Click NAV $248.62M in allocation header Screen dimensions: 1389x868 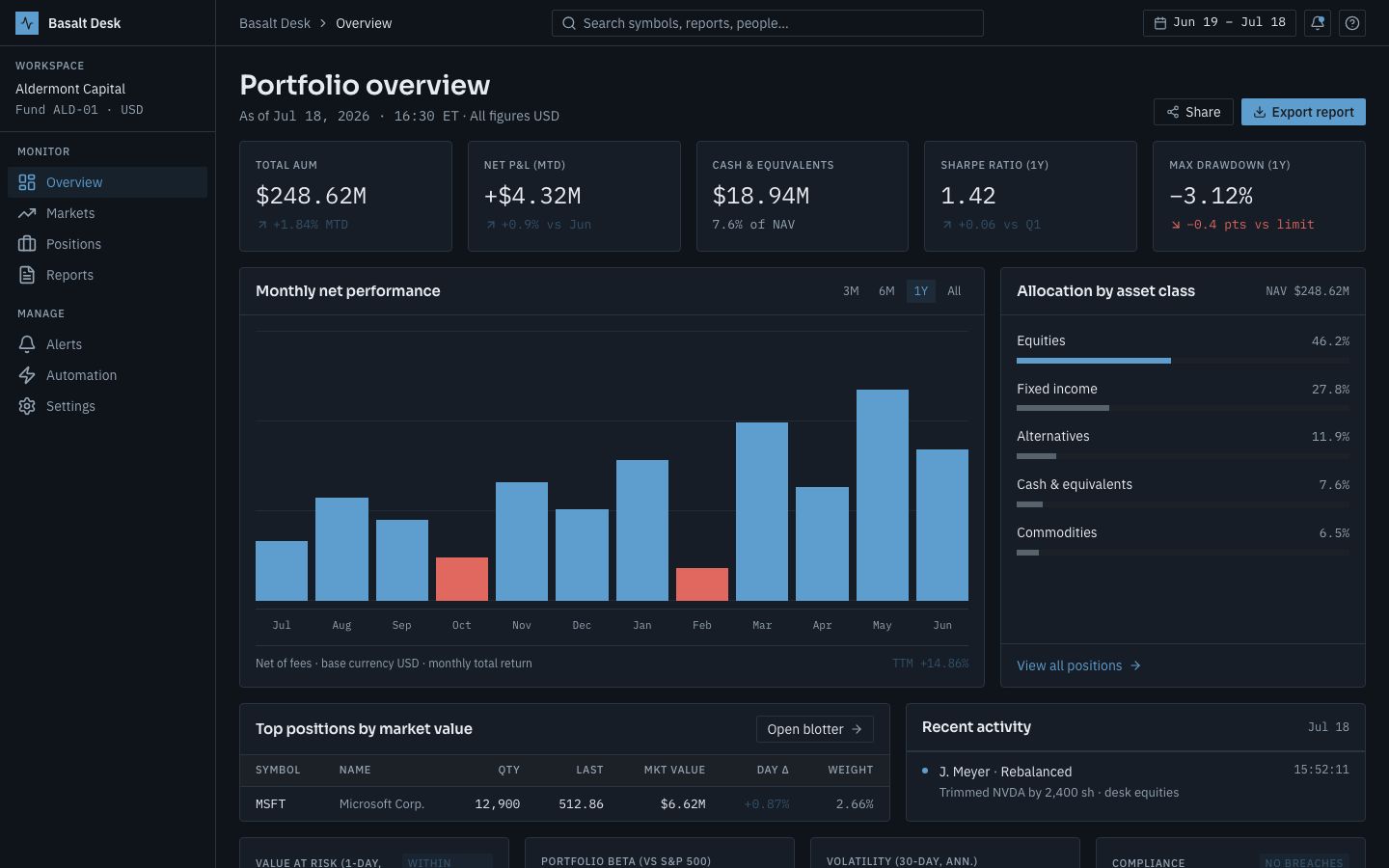pyautogui.click(x=1307, y=291)
